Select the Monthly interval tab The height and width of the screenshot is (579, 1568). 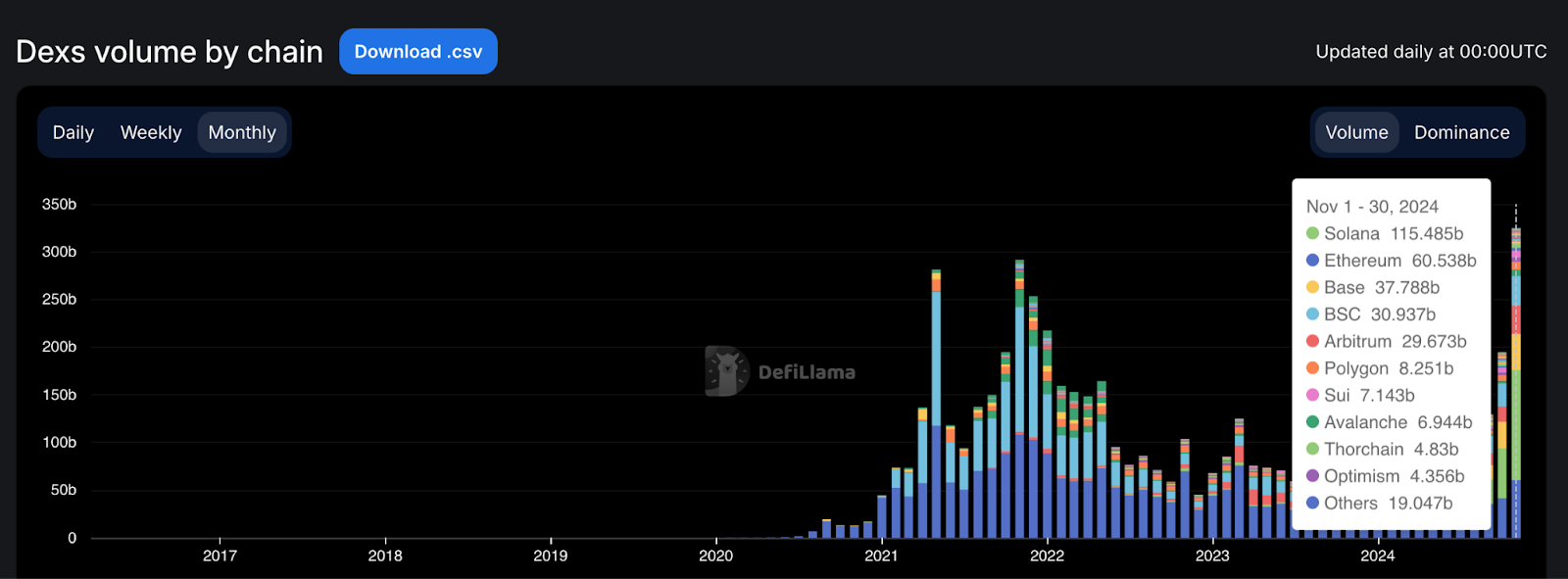242,132
